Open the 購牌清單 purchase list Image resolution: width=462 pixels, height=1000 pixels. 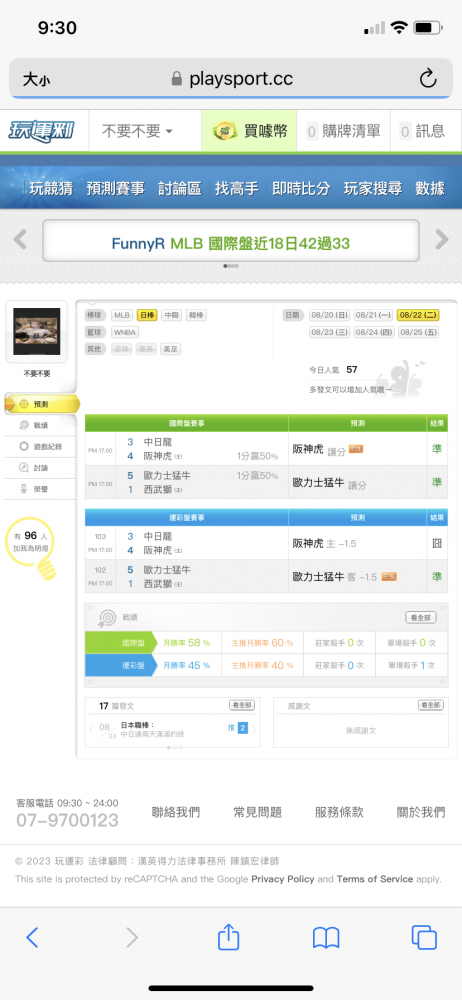(x=343, y=131)
